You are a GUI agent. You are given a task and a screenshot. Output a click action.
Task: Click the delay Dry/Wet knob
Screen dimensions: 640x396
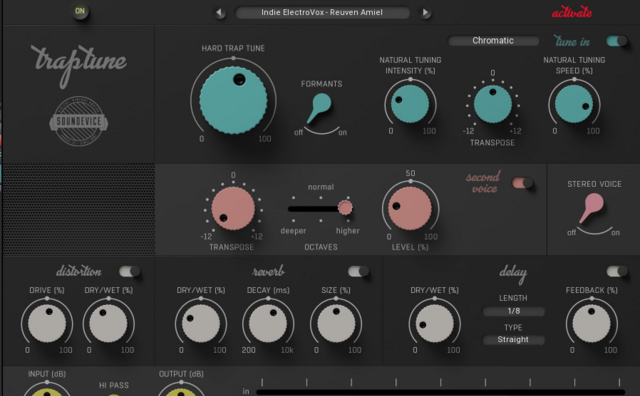tap(434, 323)
